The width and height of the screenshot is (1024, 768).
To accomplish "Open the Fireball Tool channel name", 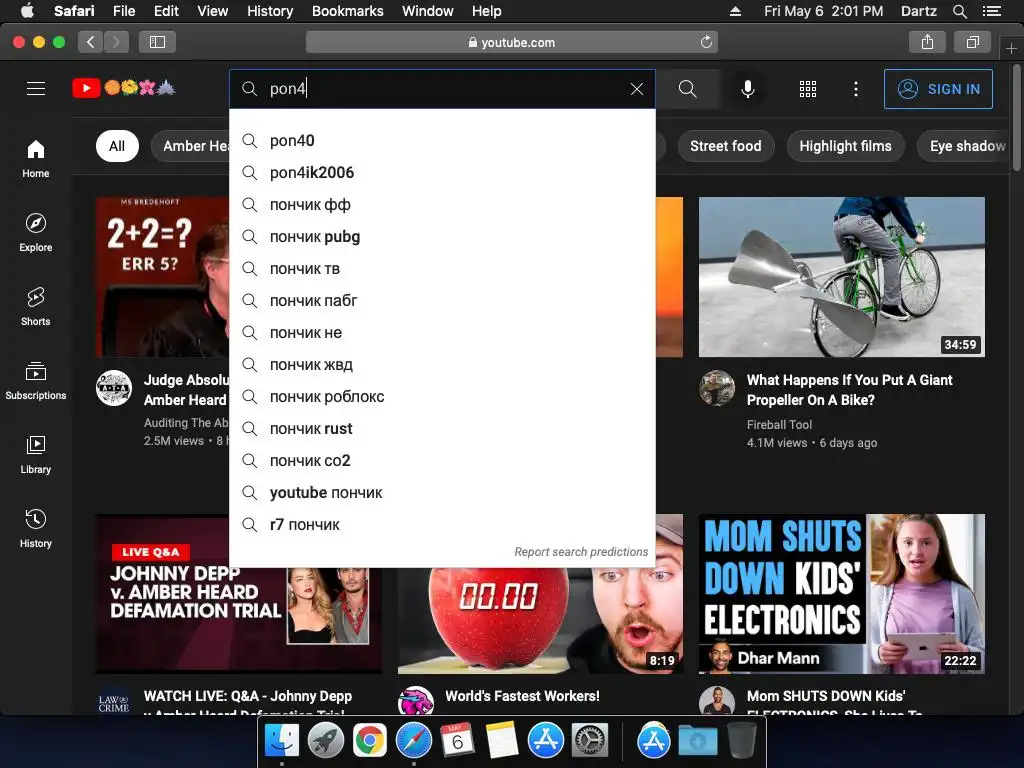I will pyautogui.click(x=779, y=424).
